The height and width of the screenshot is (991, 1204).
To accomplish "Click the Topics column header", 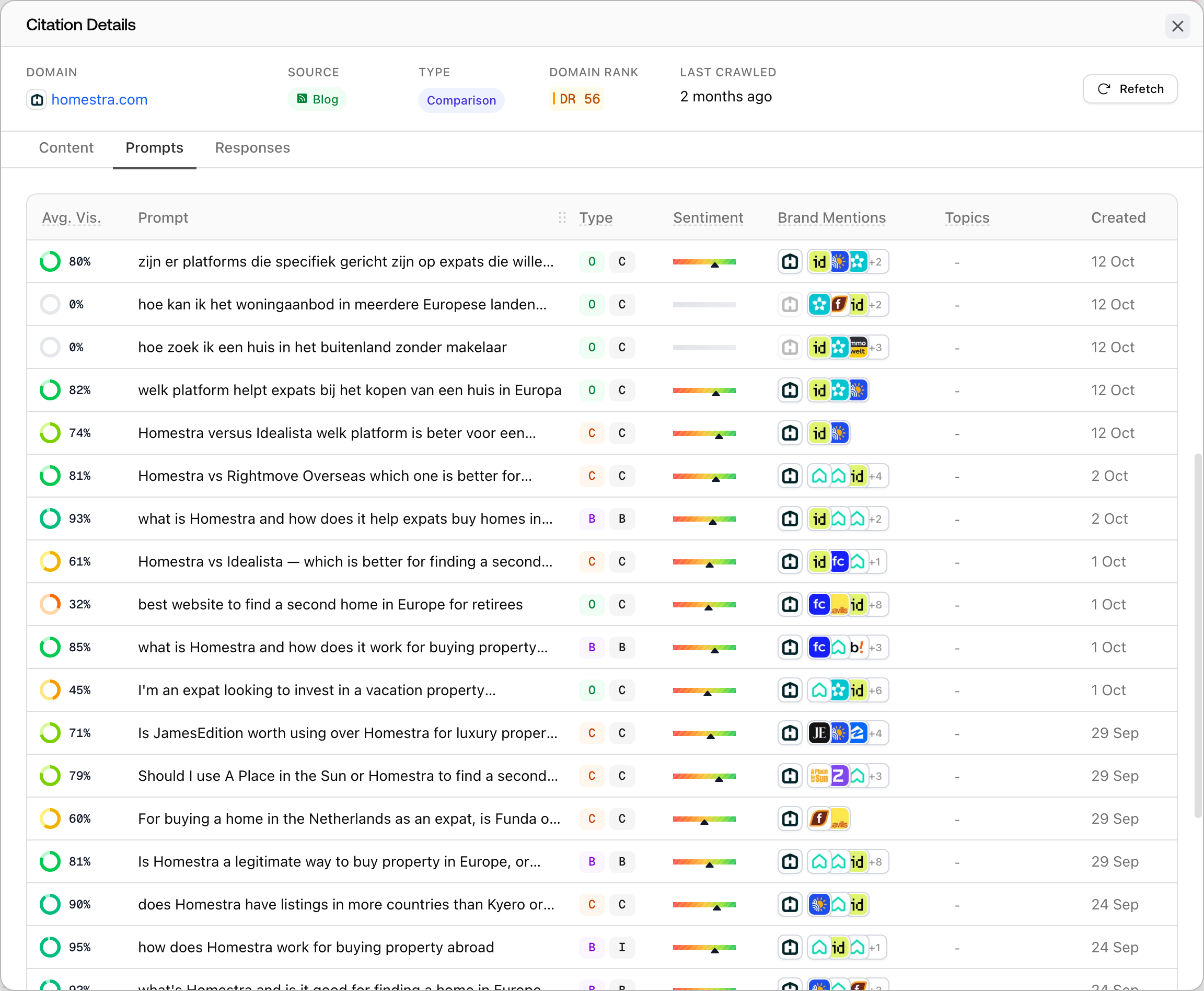I will tap(967, 217).
